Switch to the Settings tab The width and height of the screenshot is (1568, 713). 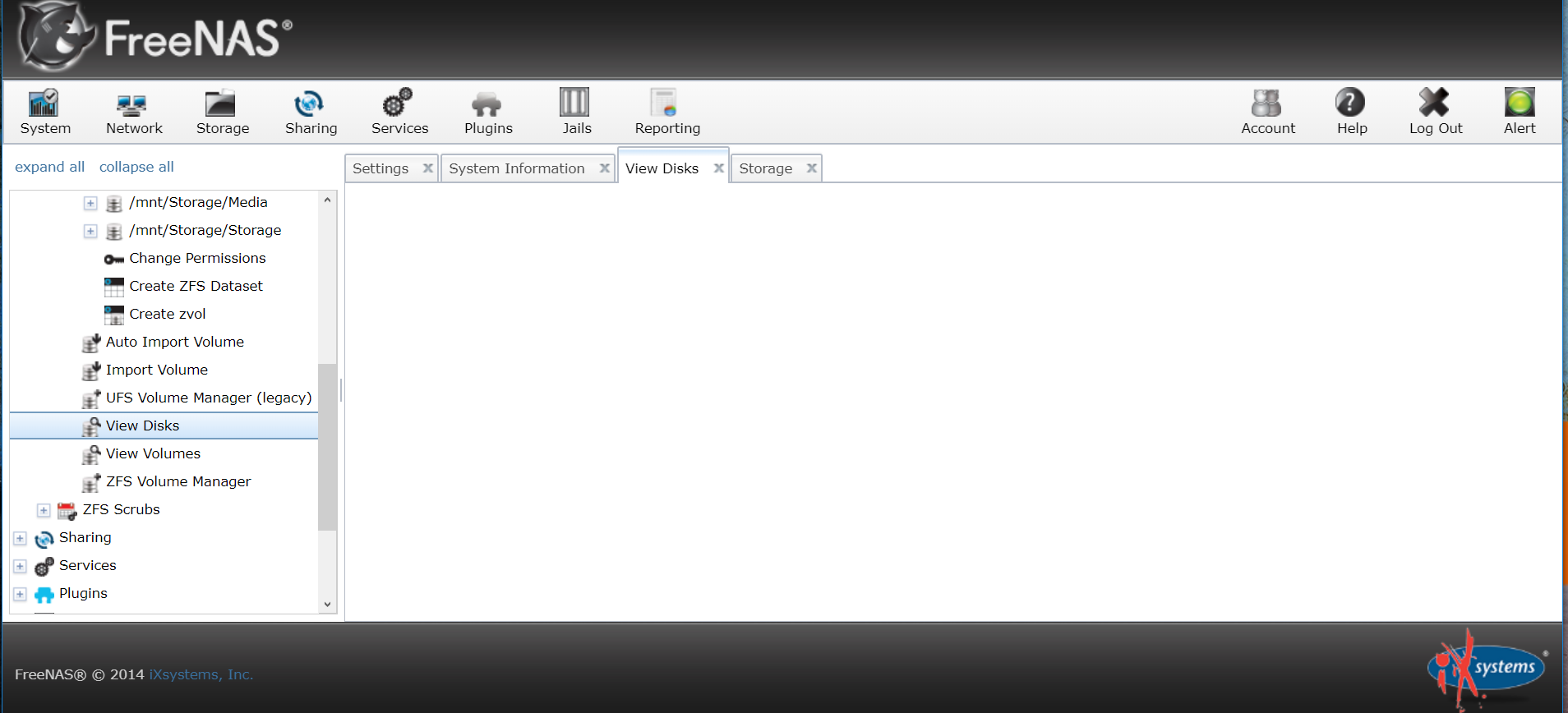pos(380,168)
